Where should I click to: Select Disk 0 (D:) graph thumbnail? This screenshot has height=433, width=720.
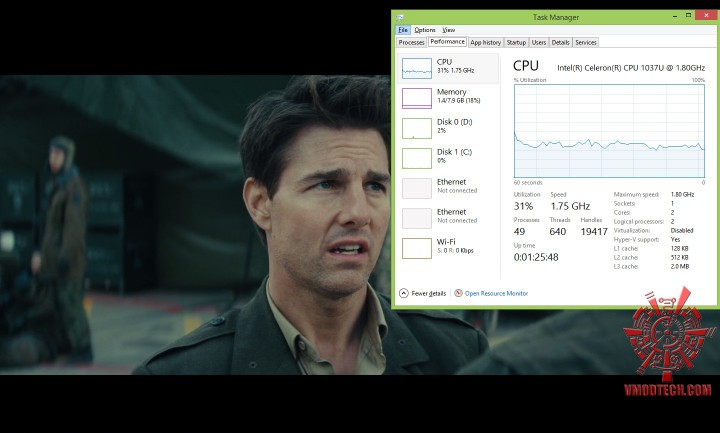tap(417, 128)
